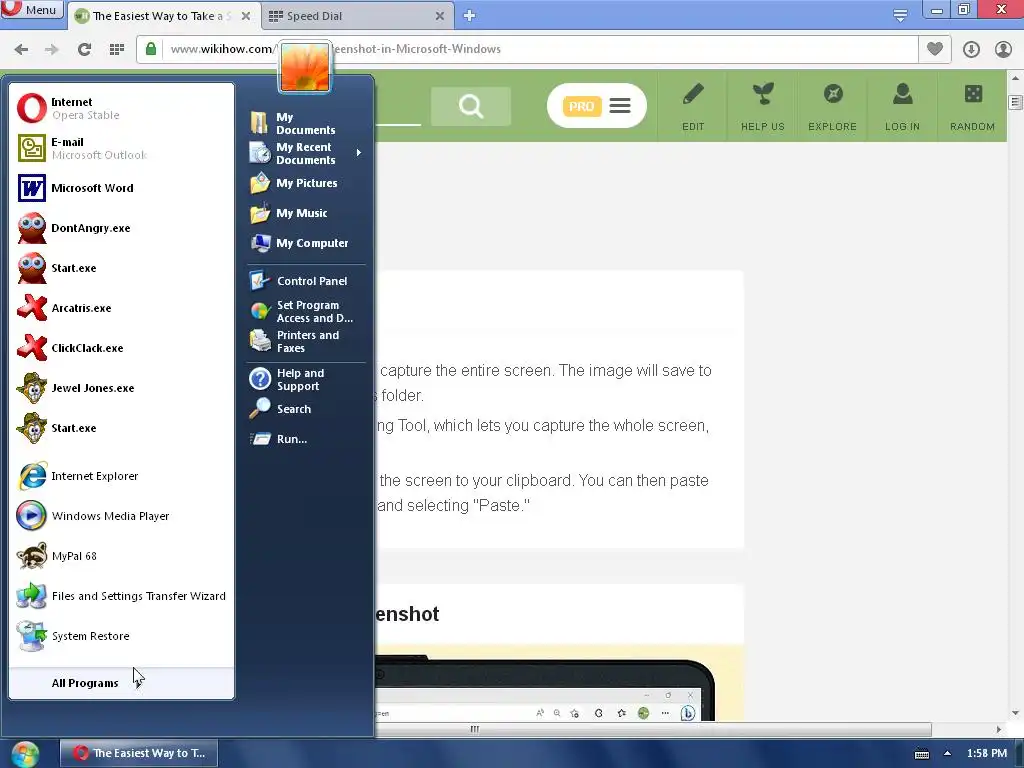This screenshot has height=768, width=1024.
Task: Open My Computer
Action: coord(306,243)
